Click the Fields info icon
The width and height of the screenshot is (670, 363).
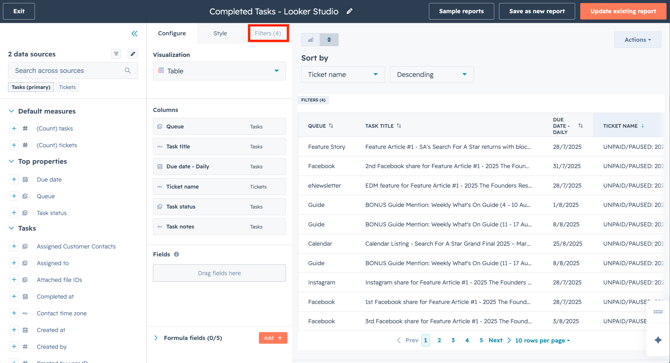pos(176,254)
